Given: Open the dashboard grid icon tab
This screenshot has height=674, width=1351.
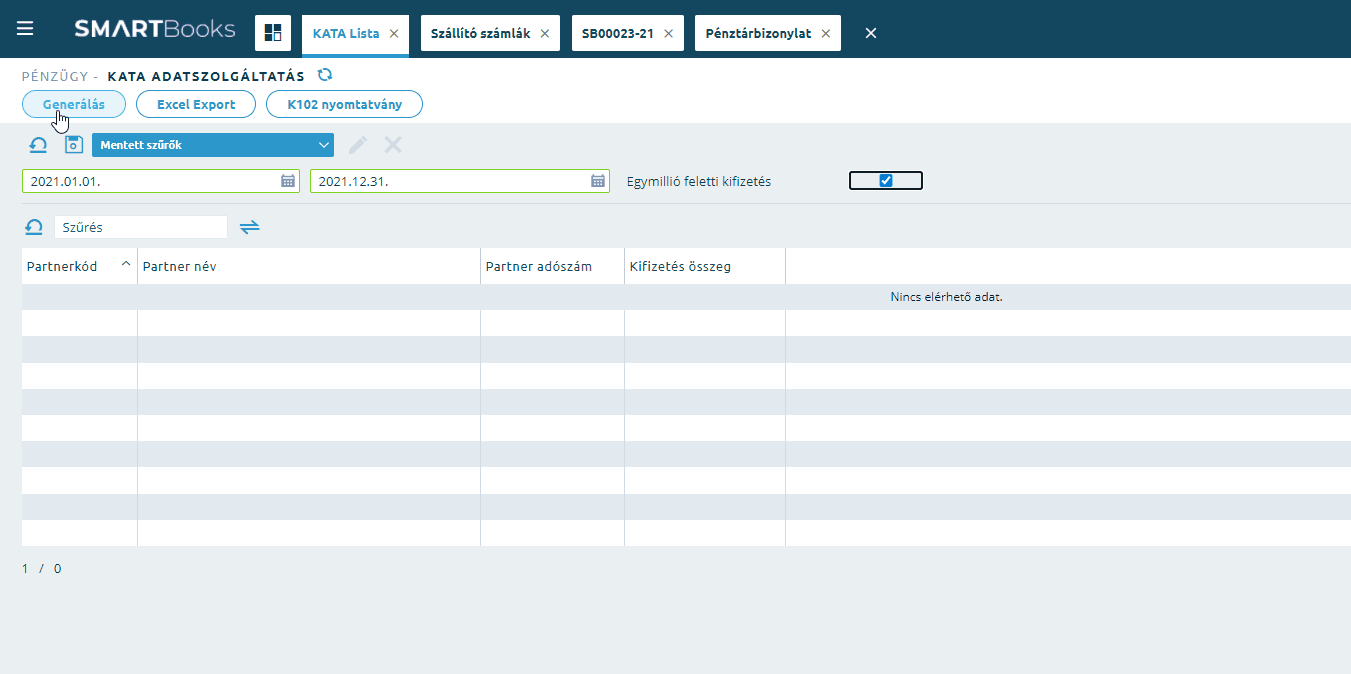Looking at the screenshot, I should point(272,33).
